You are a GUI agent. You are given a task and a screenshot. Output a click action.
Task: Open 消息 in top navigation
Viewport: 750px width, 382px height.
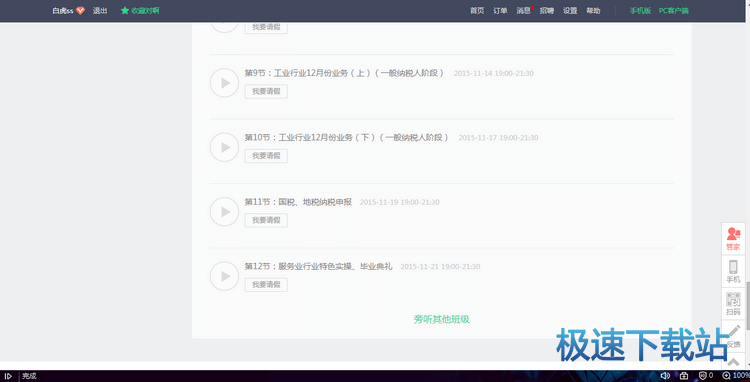tap(524, 11)
